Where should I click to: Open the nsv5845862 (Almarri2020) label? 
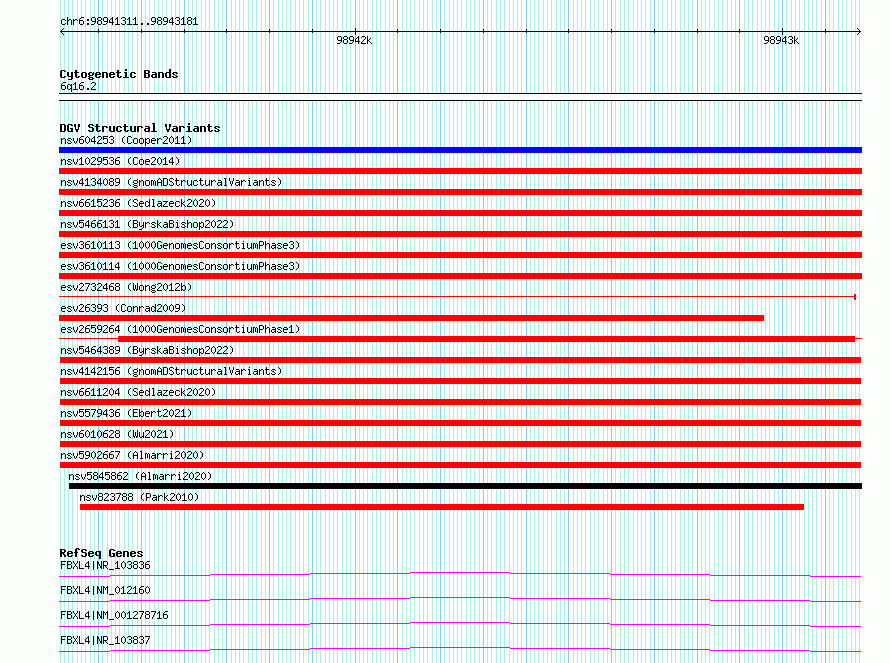[x=140, y=476]
